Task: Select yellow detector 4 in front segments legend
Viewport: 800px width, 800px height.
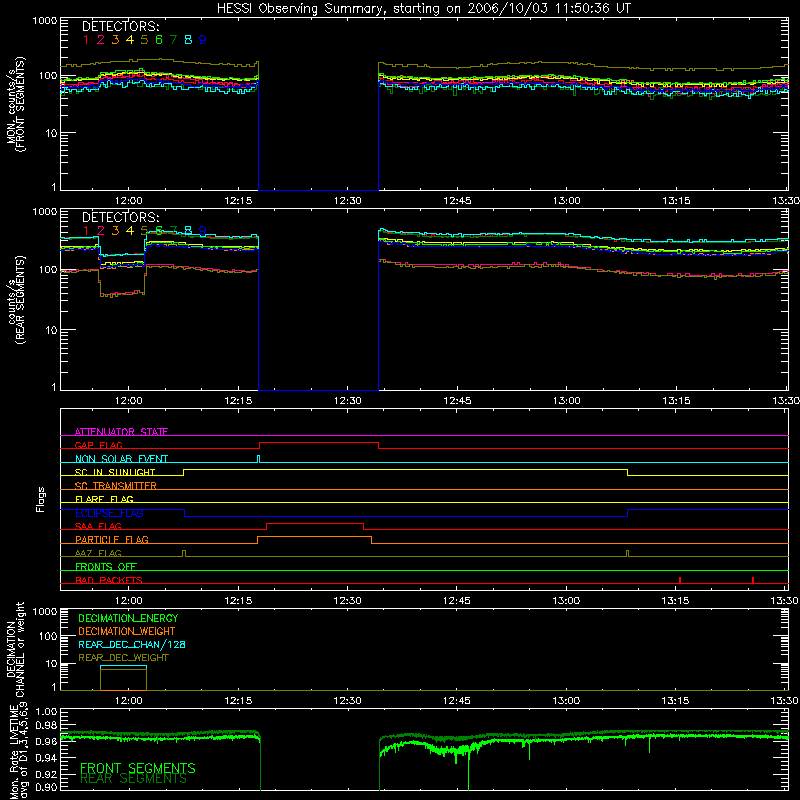Action: [x=130, y=39]
